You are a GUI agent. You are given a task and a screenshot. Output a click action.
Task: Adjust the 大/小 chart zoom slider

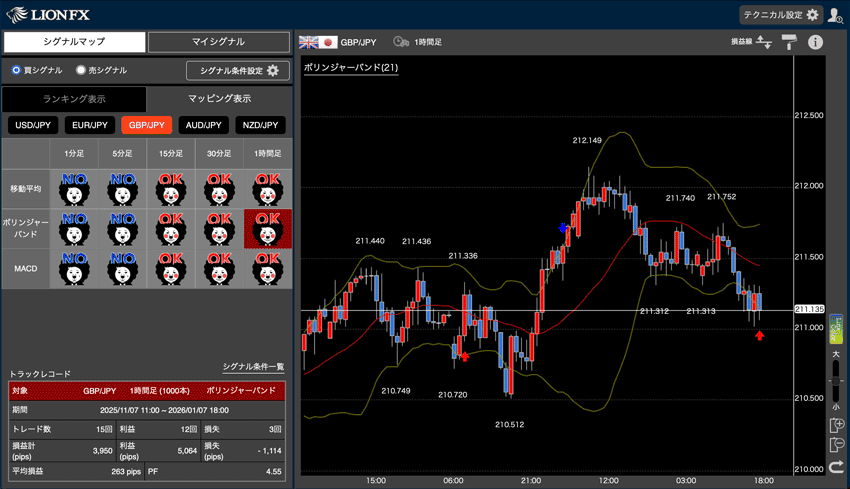[x=836, y=381]
